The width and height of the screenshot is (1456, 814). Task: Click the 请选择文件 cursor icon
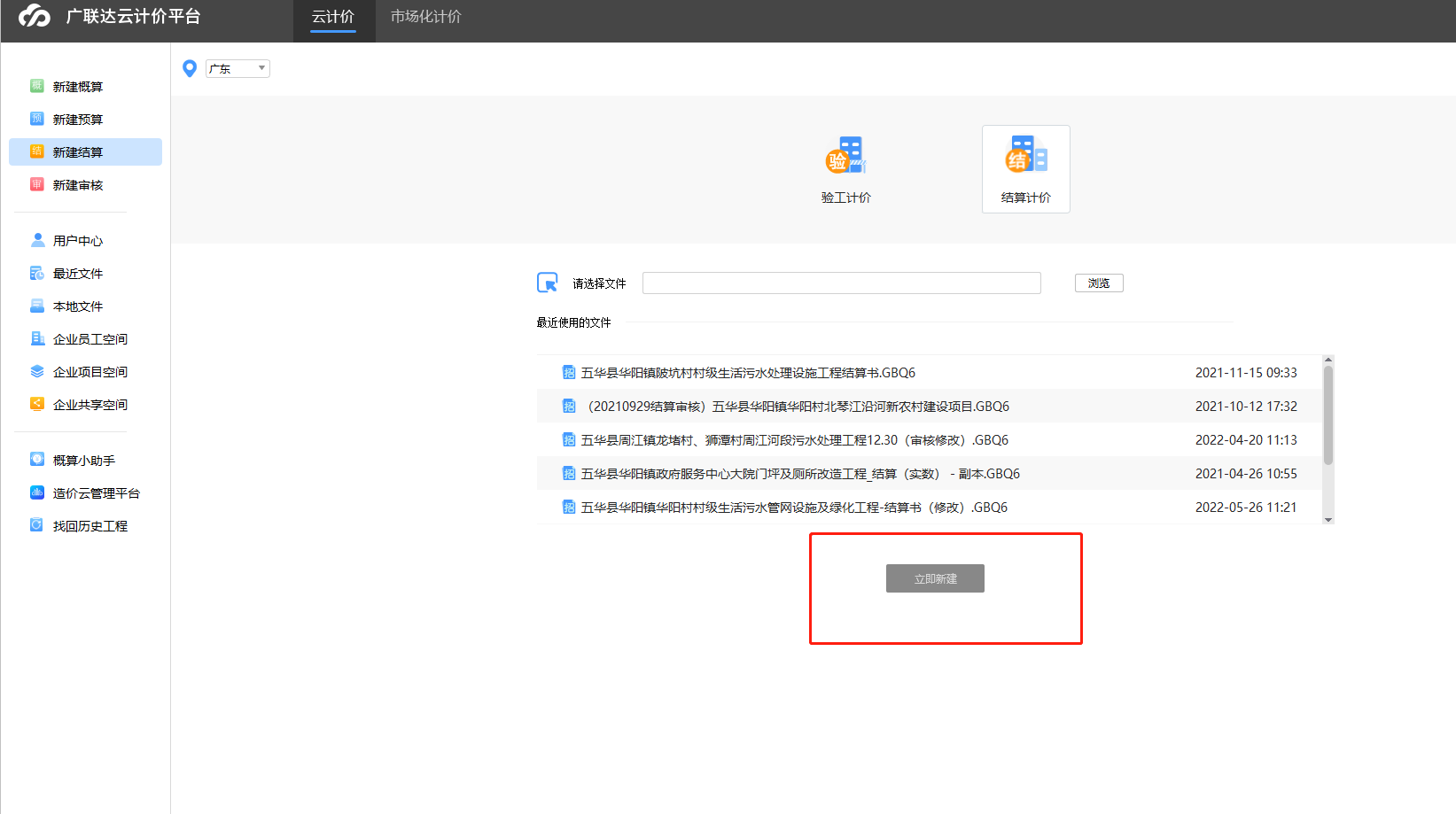[548, 283]
